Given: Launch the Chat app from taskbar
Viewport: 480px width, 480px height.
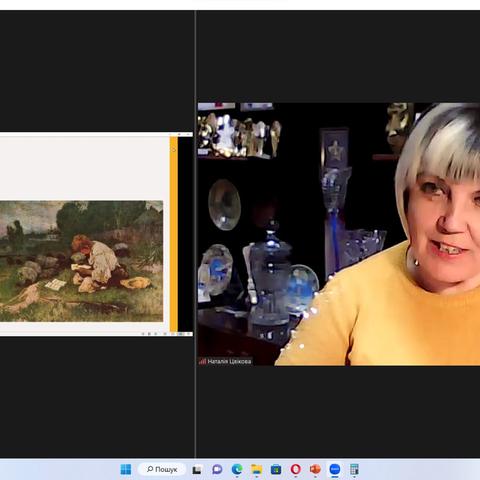Looking at the screenshot, I should click(217, 469).
